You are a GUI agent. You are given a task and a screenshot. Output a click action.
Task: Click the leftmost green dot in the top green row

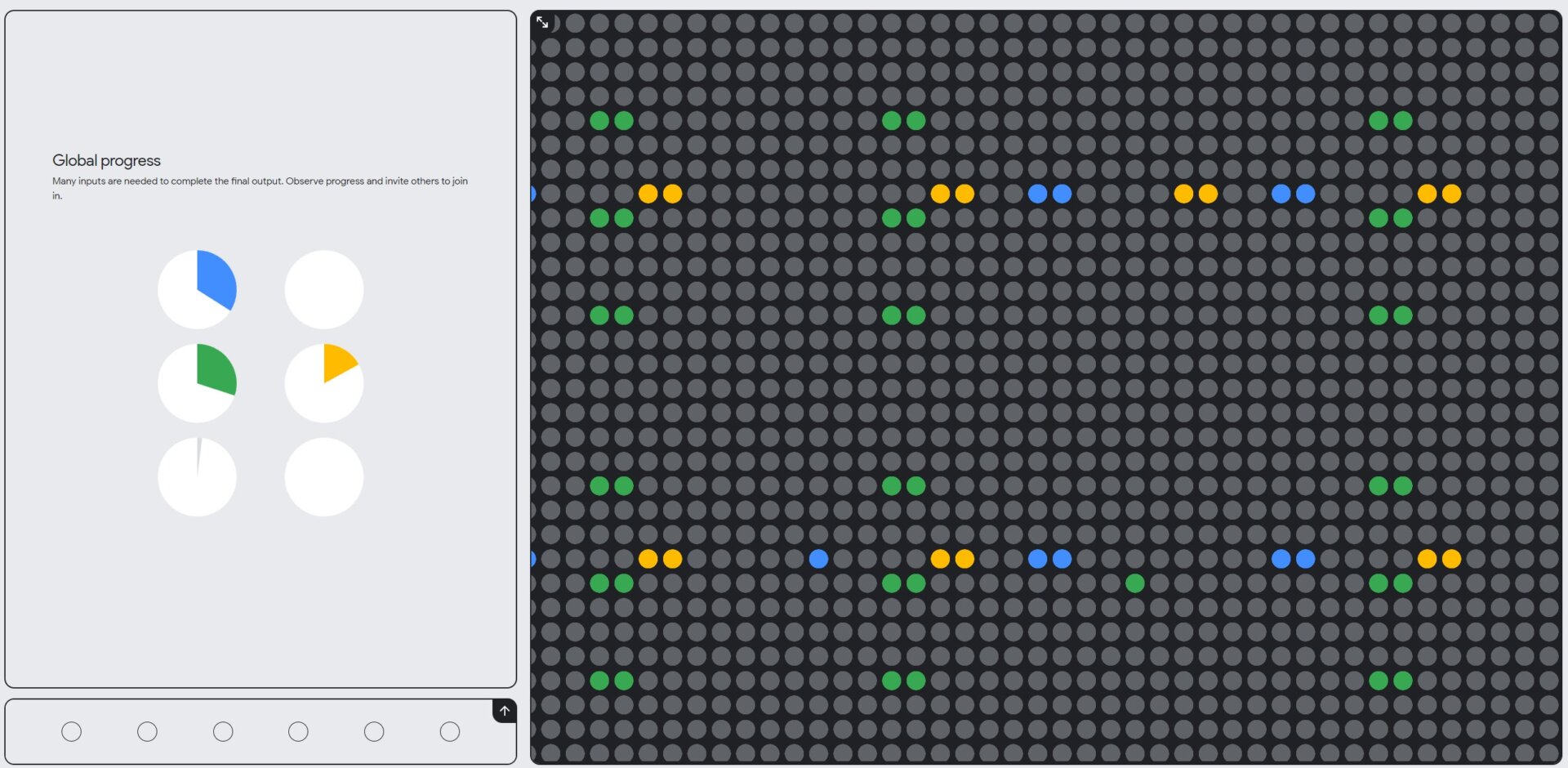pyautogui.click(x=599, y=121)
